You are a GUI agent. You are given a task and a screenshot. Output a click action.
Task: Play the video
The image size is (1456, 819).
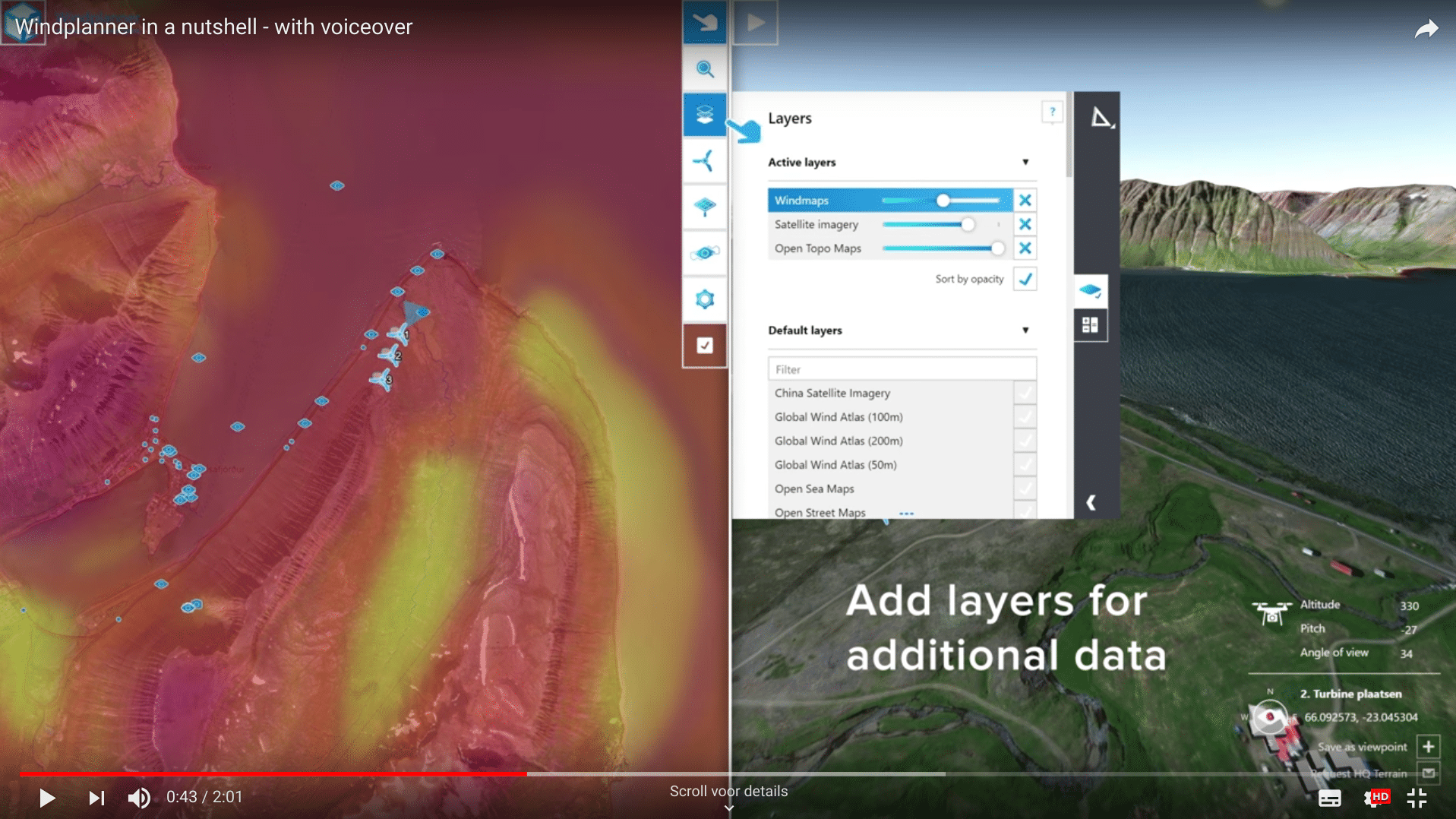[46, 798]
